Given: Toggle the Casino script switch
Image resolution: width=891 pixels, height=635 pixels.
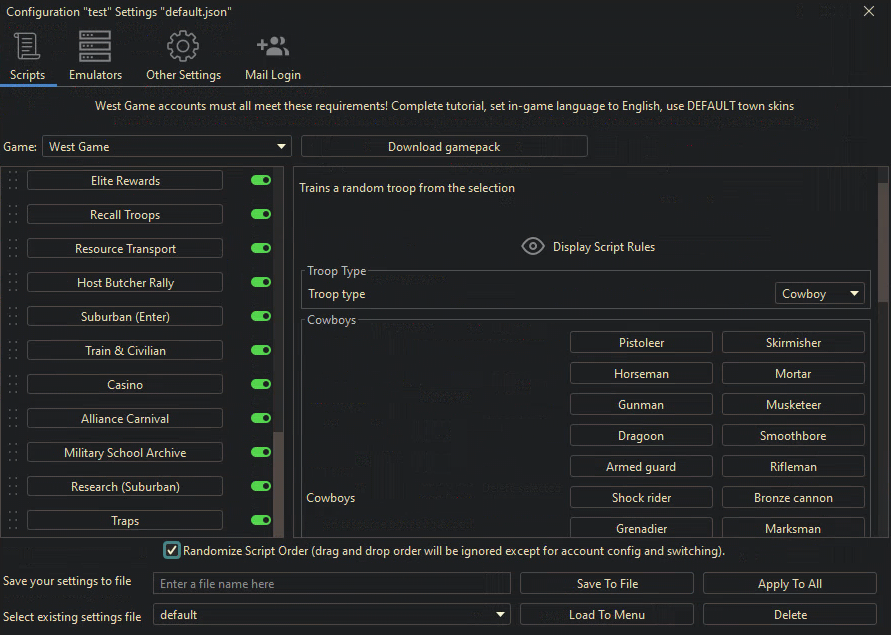Looking at the screenshot, I should tap(261, 384).
